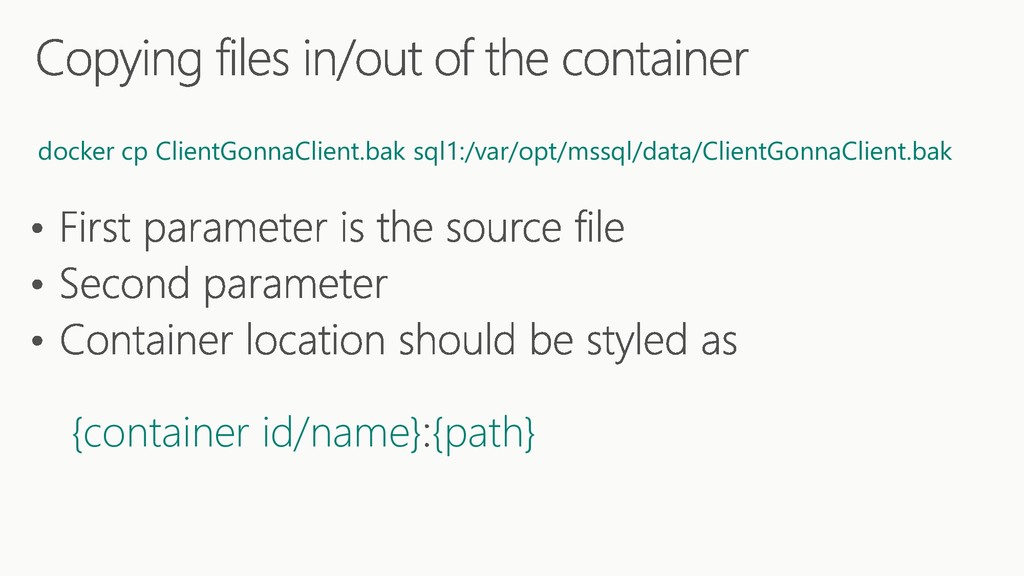Image resolution: width=1024 pixels, height=576 pixels.
Task: Click the bullet point before 'Second parameter'
Action: coord(37,285)
